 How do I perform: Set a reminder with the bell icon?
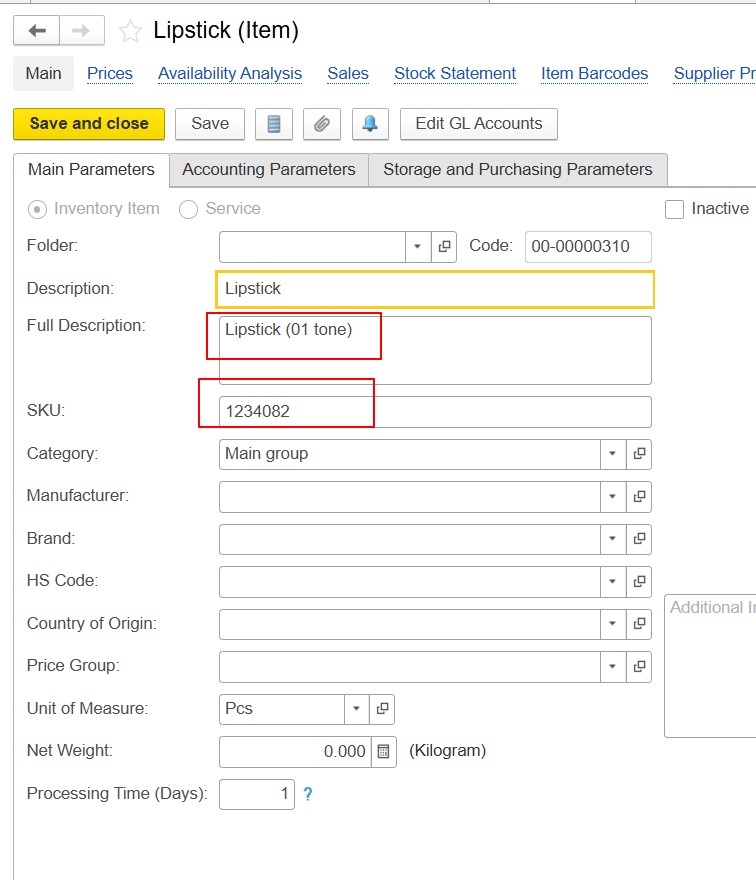pos(370,123)
